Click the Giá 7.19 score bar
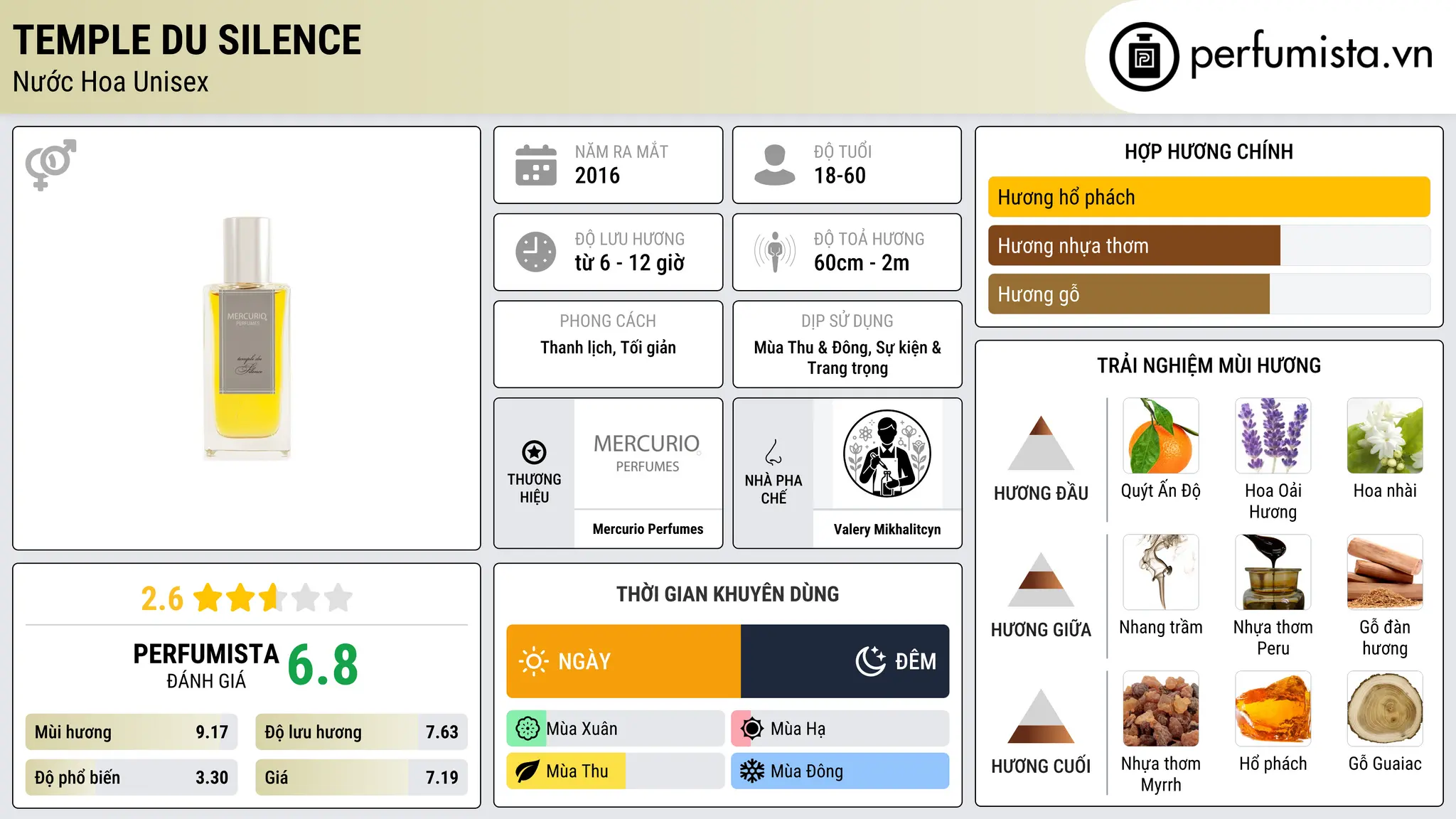Screen dimensions: 1456x819 pyautogui.click(x=362, y=778)
